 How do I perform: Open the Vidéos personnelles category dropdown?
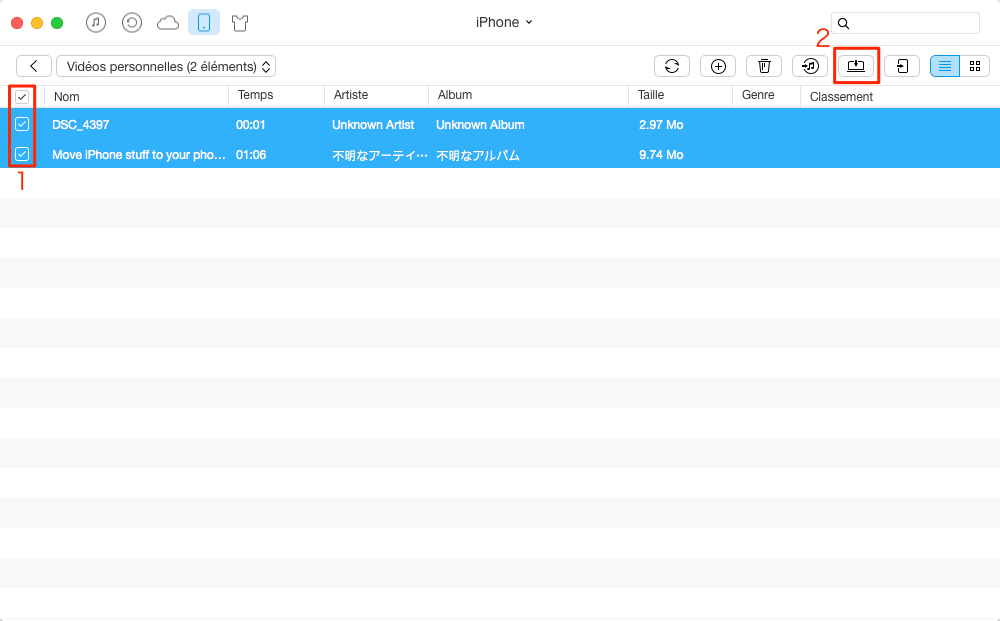(166, 66)
